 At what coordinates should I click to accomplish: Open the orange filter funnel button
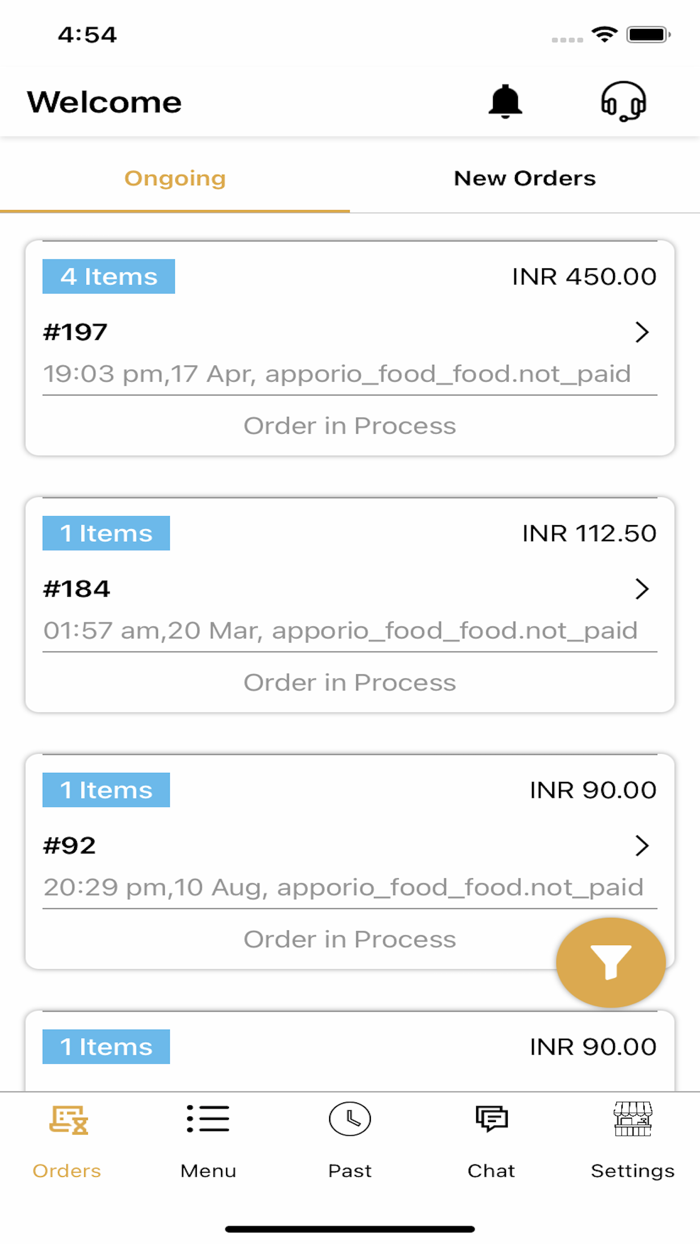click(610, 962)
